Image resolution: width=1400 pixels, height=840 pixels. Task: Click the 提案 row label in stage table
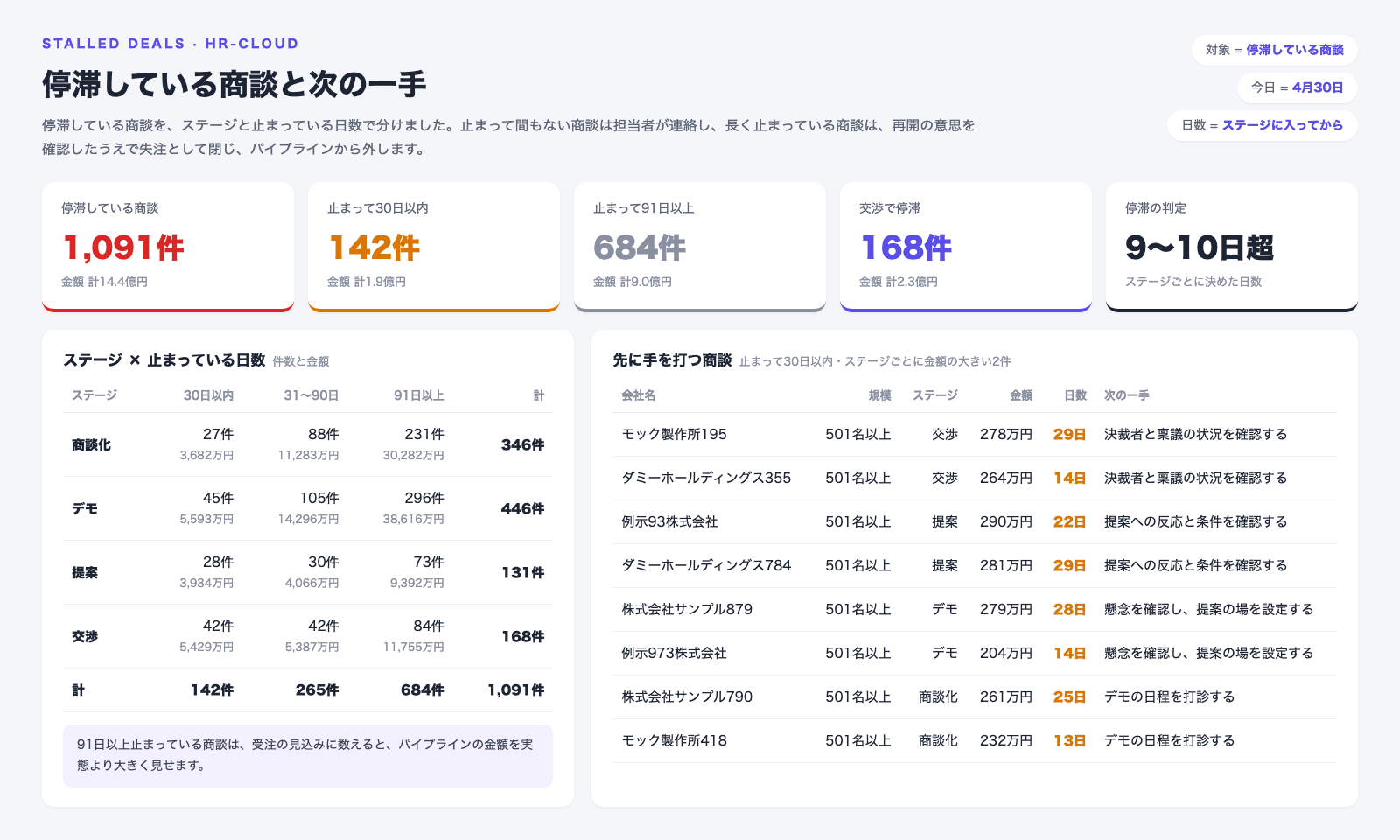tap(85, 572)
